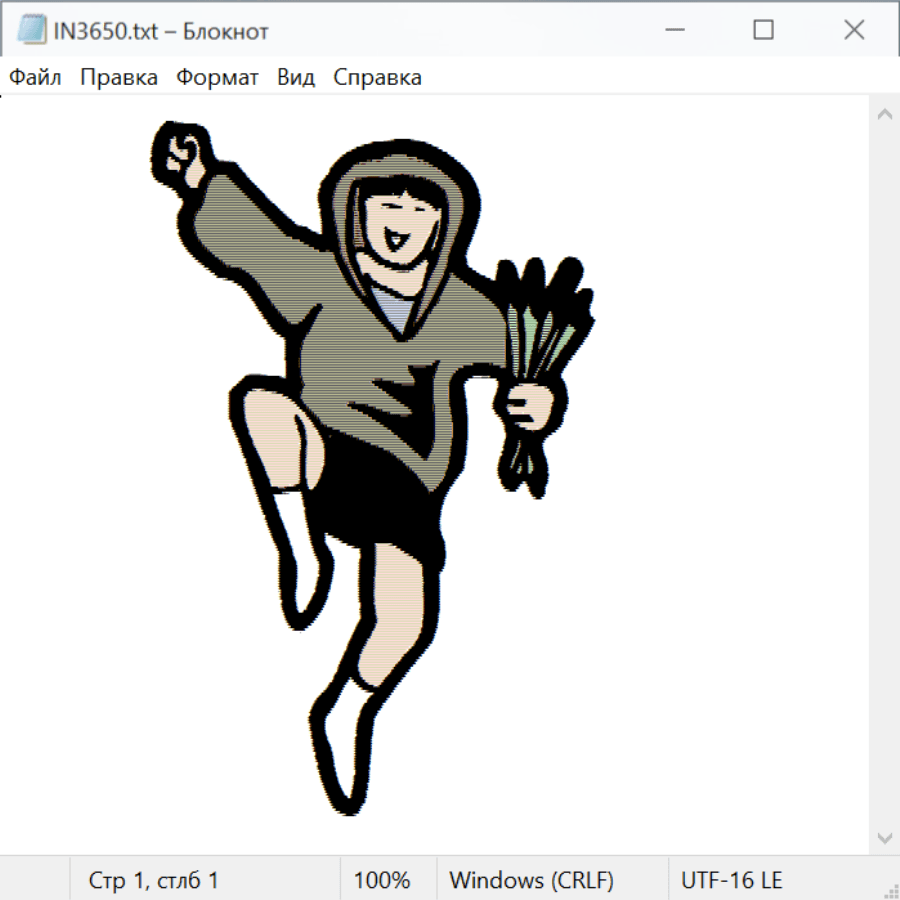Click the 100% zoom indicator
Screen dimensions: 900x900
[382, 880]
